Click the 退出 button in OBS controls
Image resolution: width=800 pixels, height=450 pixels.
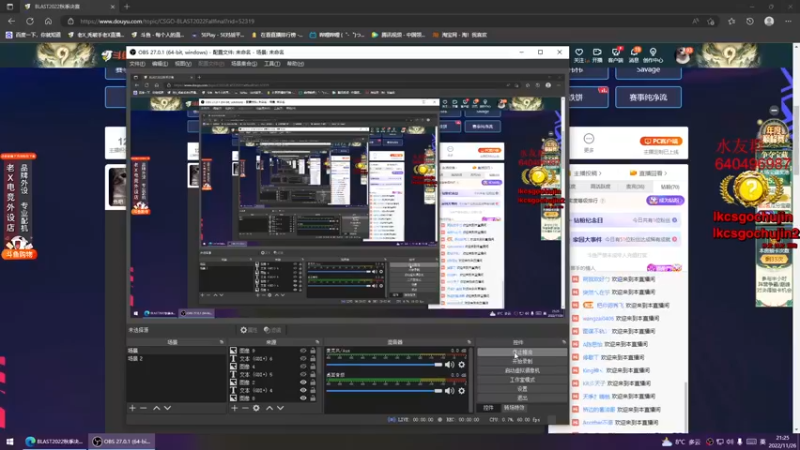tap(522, 398)
